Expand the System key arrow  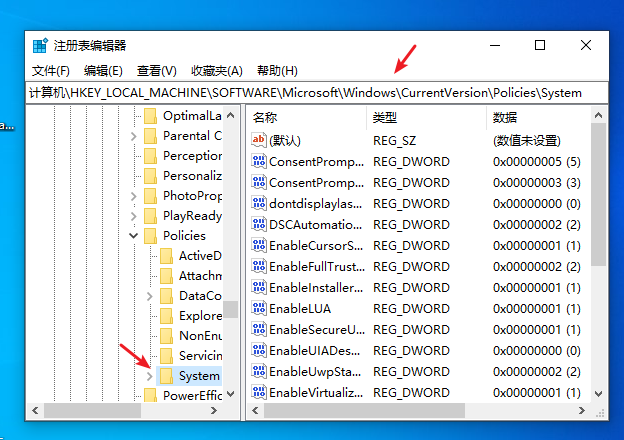coord(150,376)
